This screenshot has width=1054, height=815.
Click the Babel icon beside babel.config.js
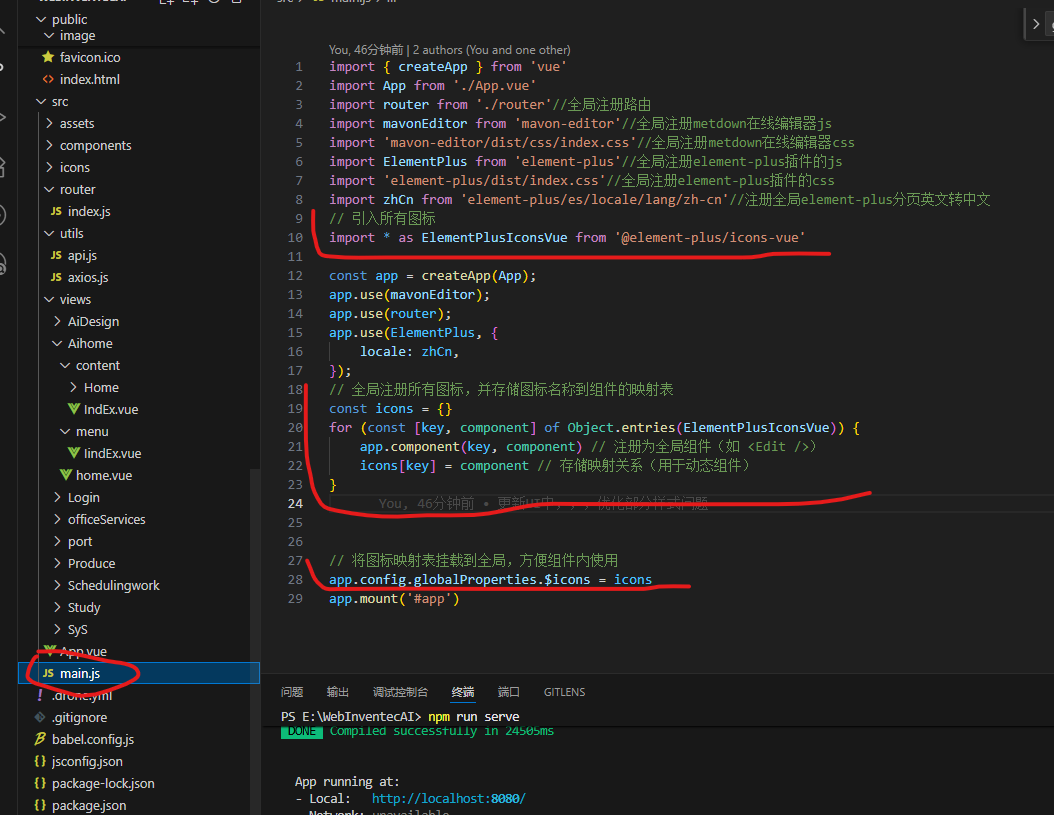click(40, 739)
